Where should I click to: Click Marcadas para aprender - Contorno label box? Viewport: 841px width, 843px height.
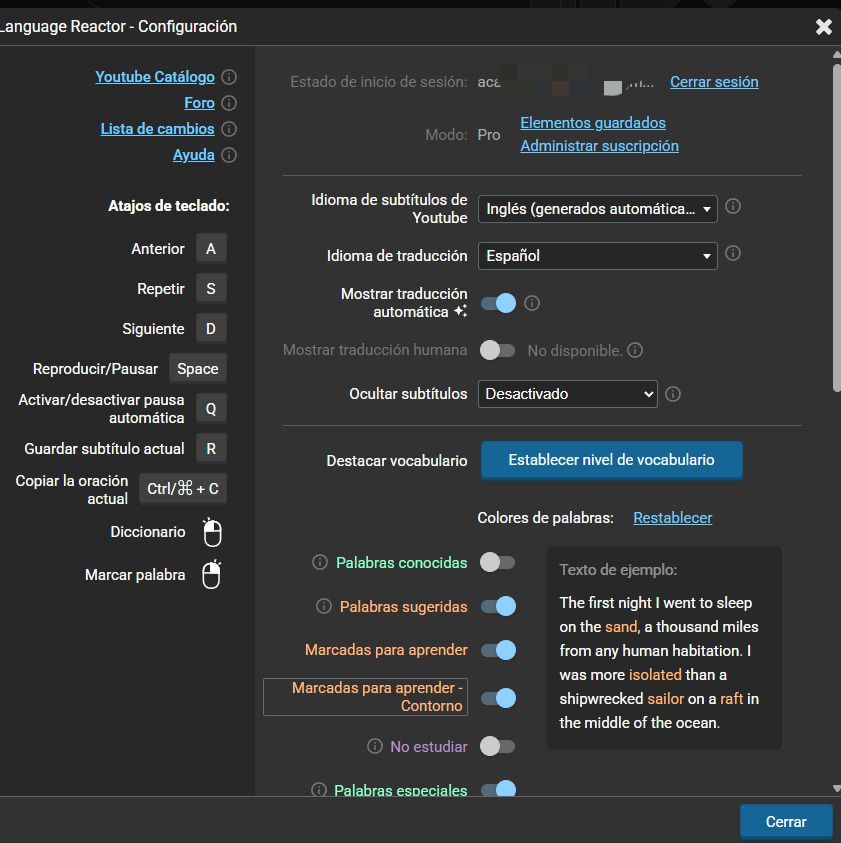point(365,697)
